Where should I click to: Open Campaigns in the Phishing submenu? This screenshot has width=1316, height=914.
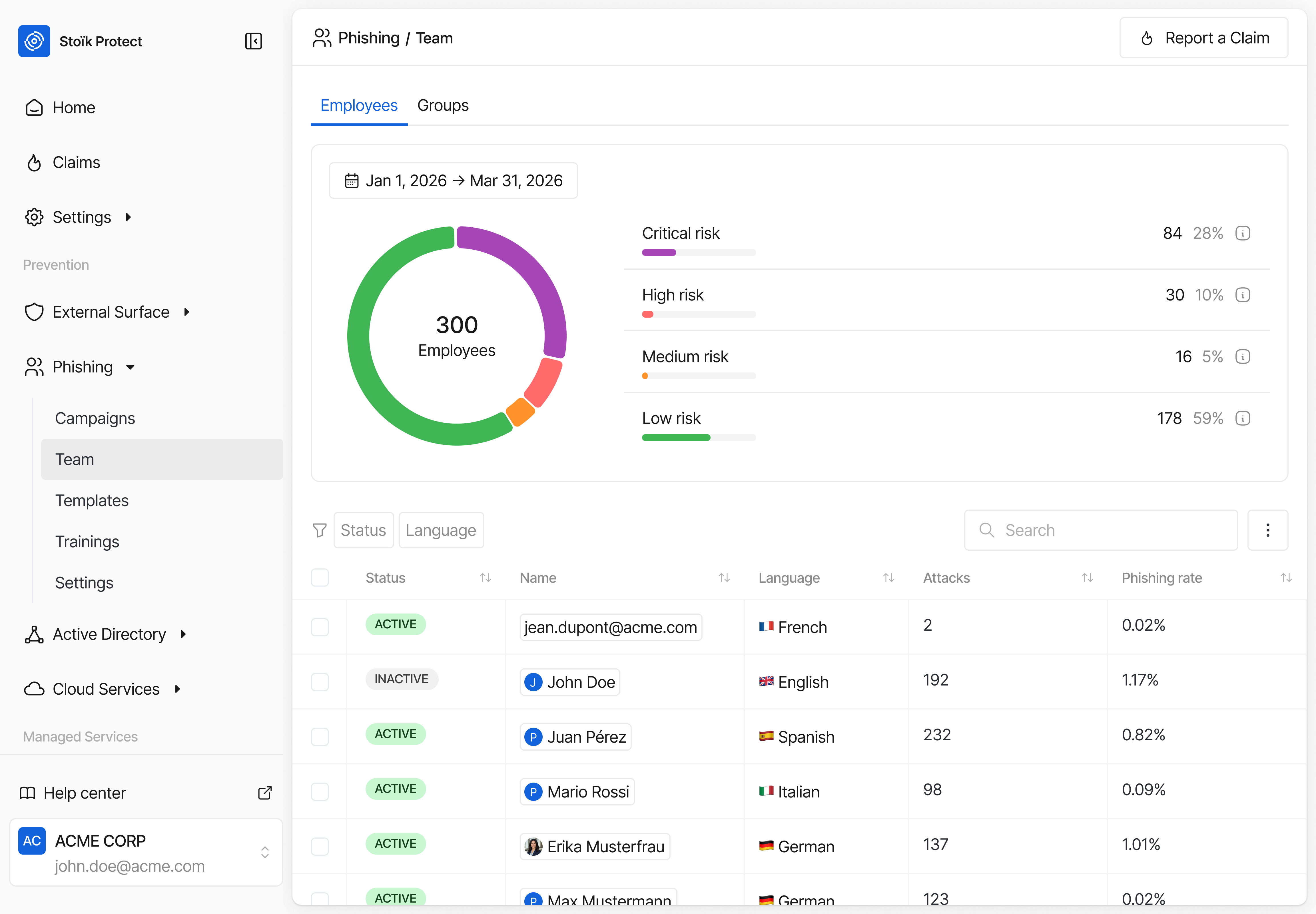95,419
